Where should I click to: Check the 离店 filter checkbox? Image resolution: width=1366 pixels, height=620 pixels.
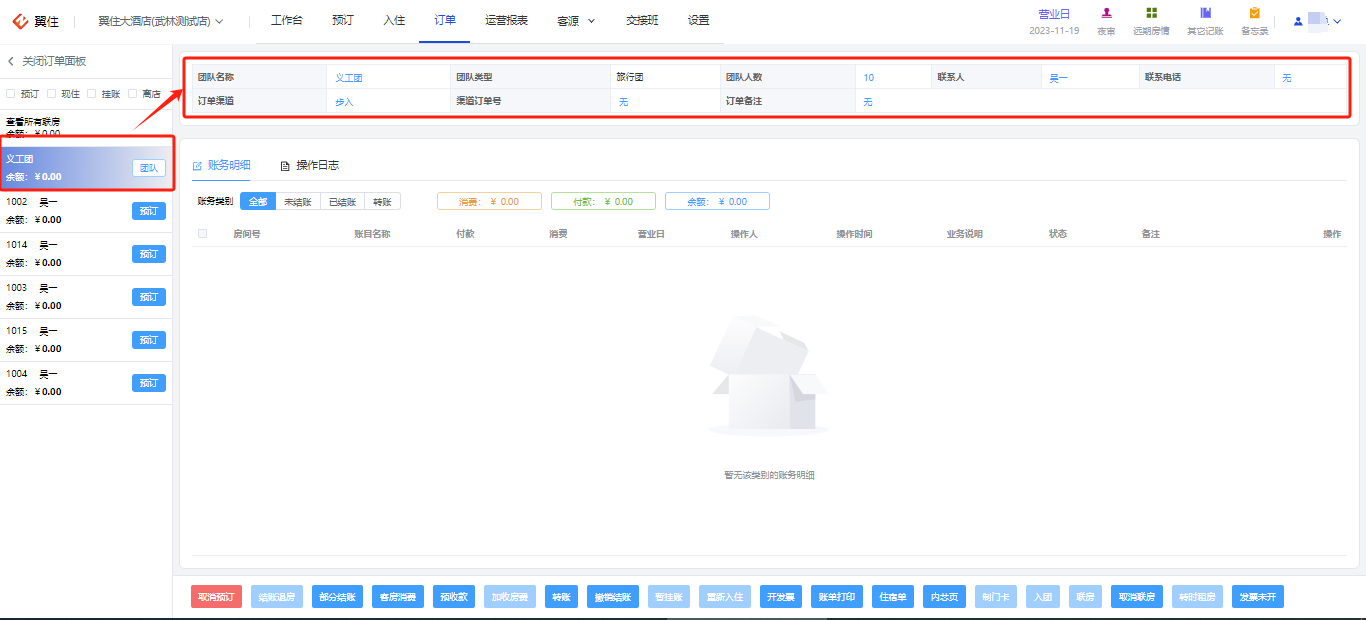[x=133, y=93]
